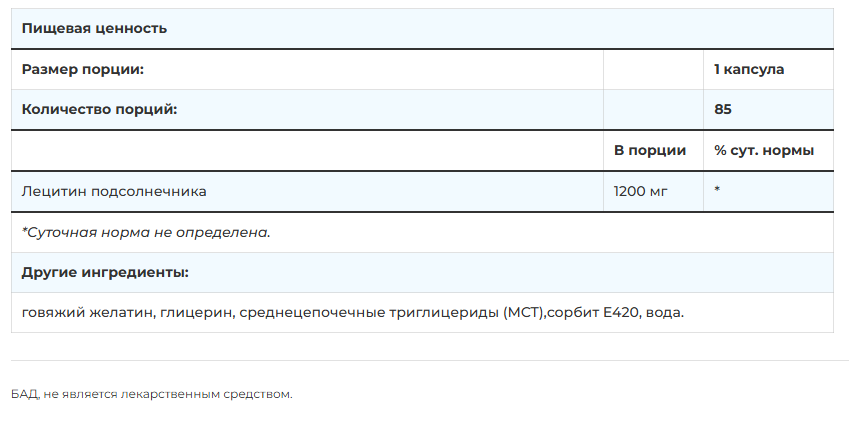
Task: Click the "Лецитин подсолнечника" ingredient row
Action: pos(114,191)
